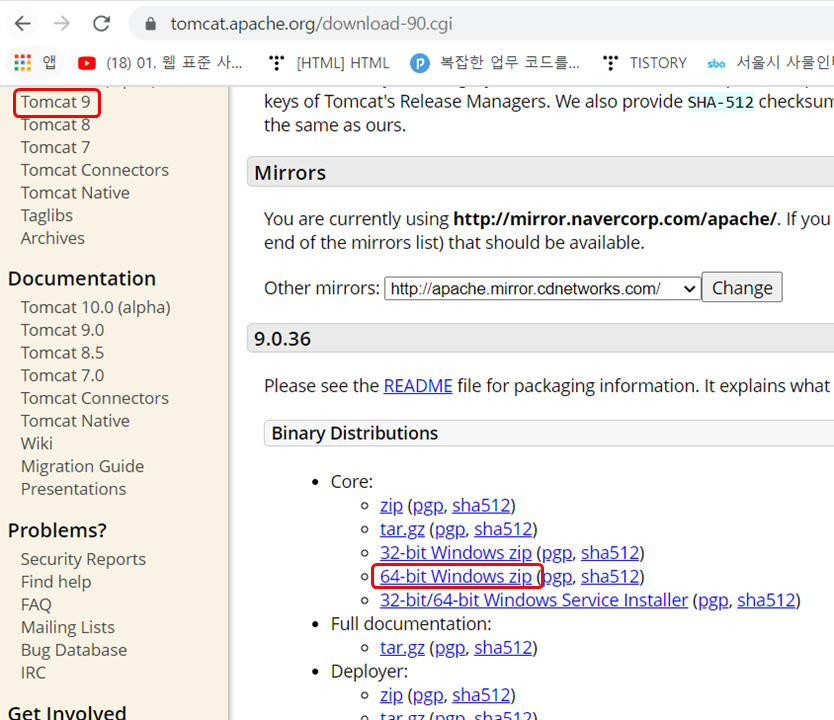Image resolution: width=834 pixels, height=720 pixels.
Task: Download Full documentation tar.gz
Action: pos(402,648)
